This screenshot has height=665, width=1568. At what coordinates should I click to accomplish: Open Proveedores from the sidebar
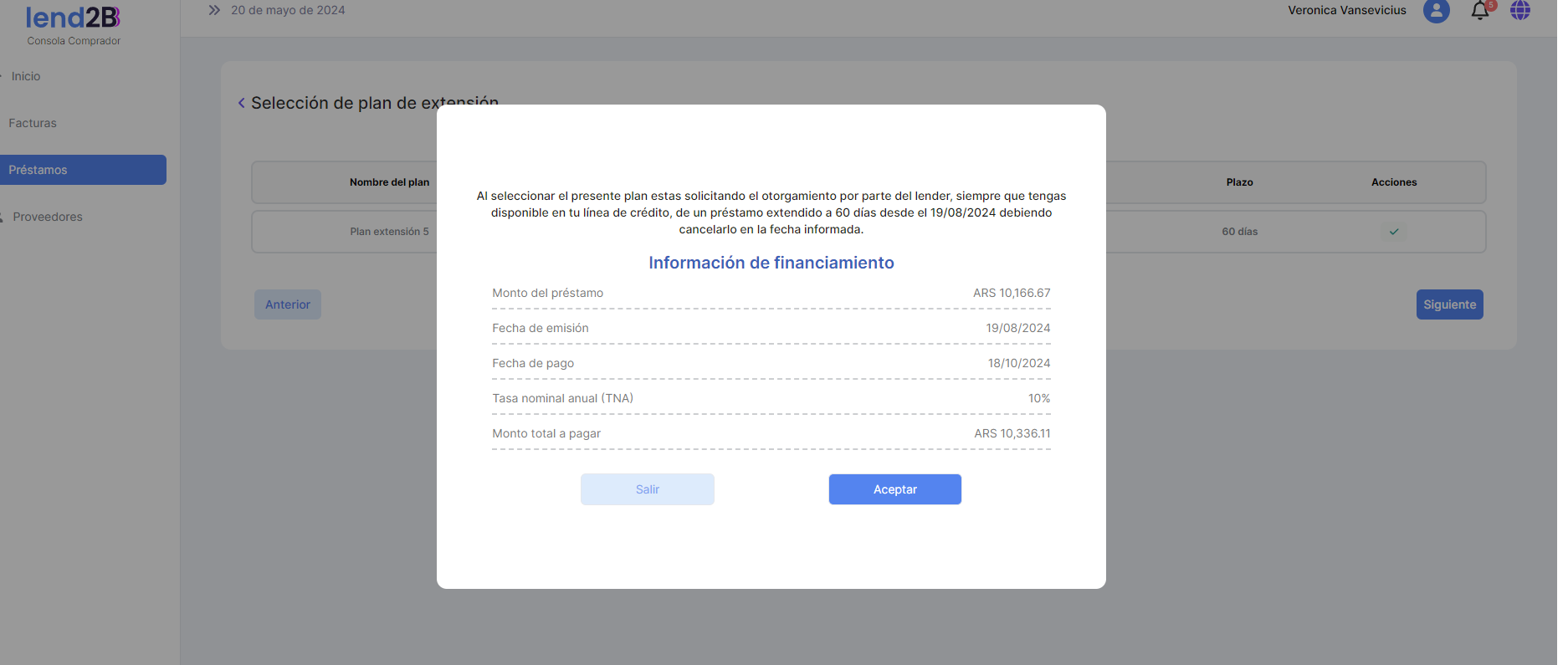[x=48, y=217]
